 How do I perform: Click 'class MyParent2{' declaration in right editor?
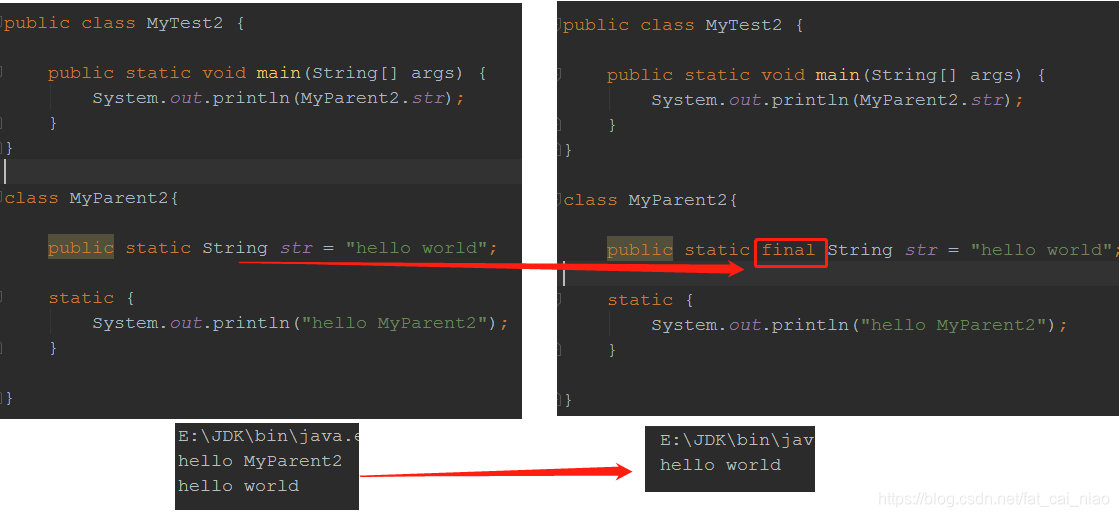pyautogui.click(x=650, y=200)
